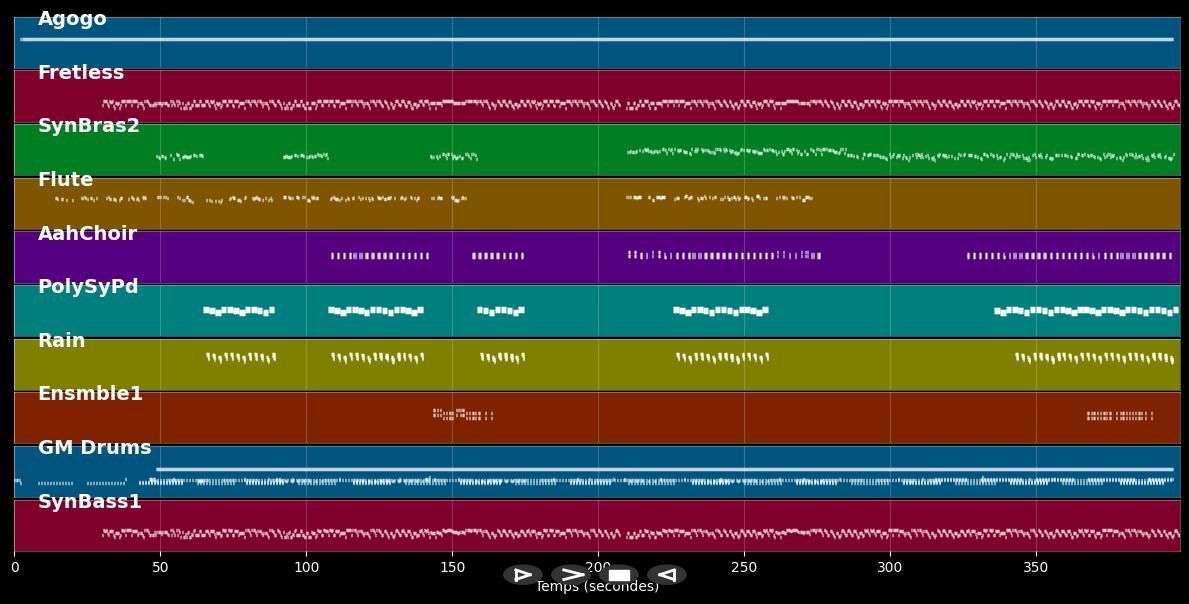
Task: Click the AahChoir track name
Action: (87, 233)
